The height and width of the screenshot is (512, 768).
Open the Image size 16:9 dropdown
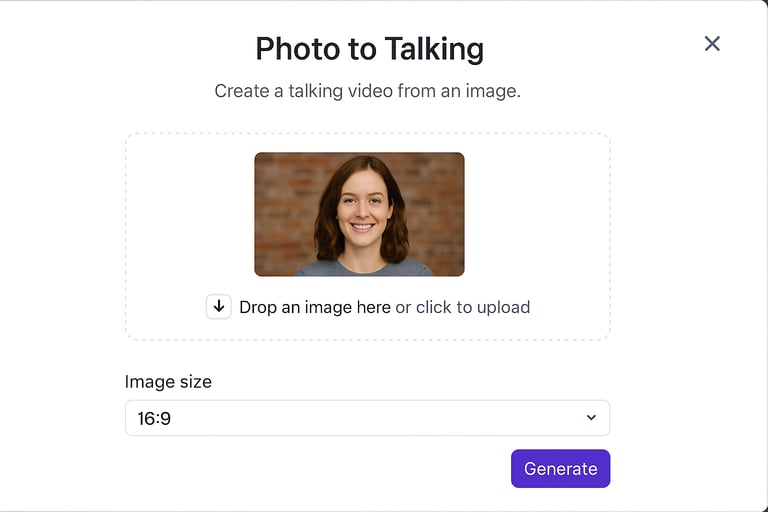click(367, 418)
